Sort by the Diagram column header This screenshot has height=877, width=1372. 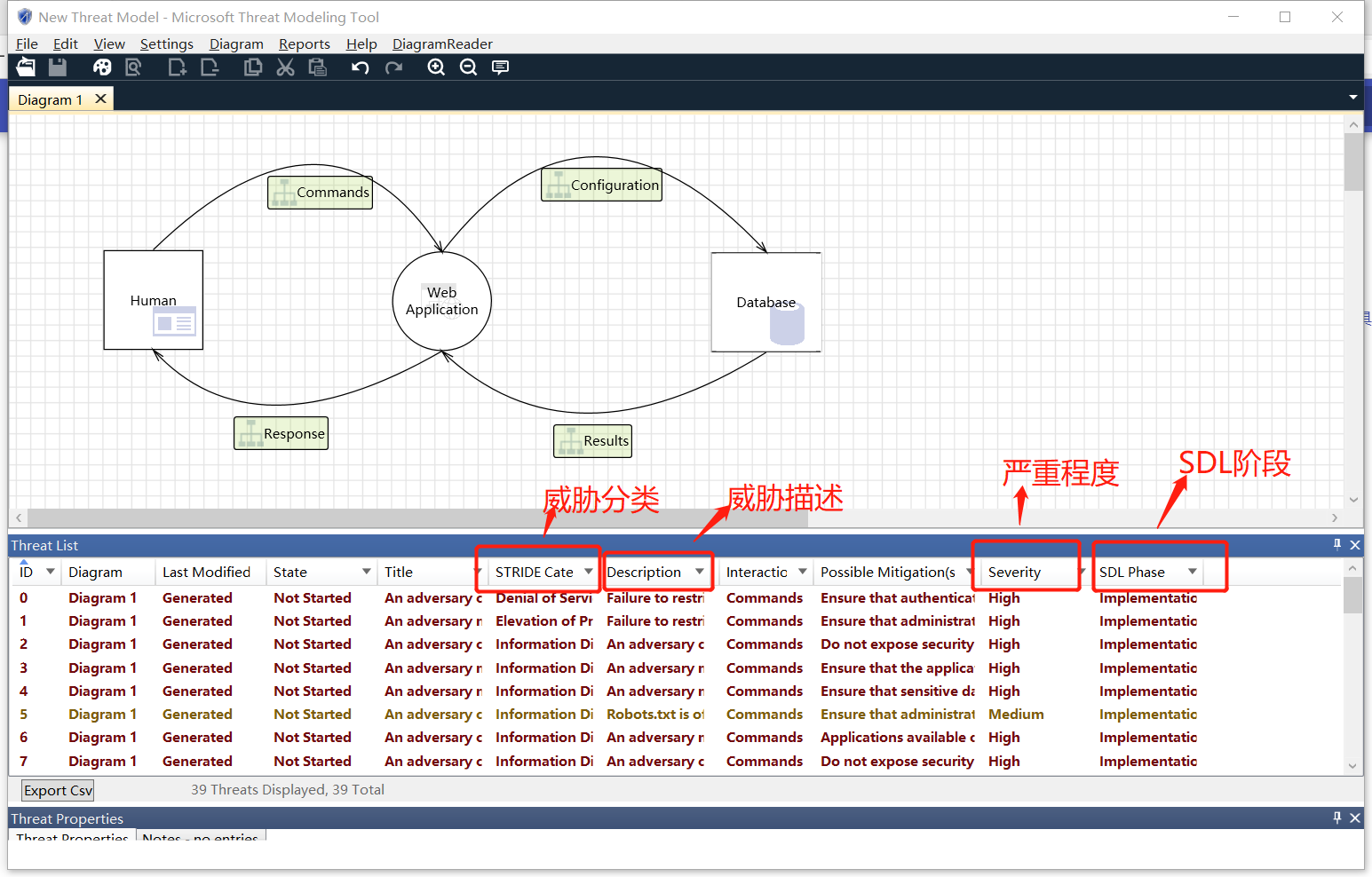pyautogui.click(x=95, y=573)
